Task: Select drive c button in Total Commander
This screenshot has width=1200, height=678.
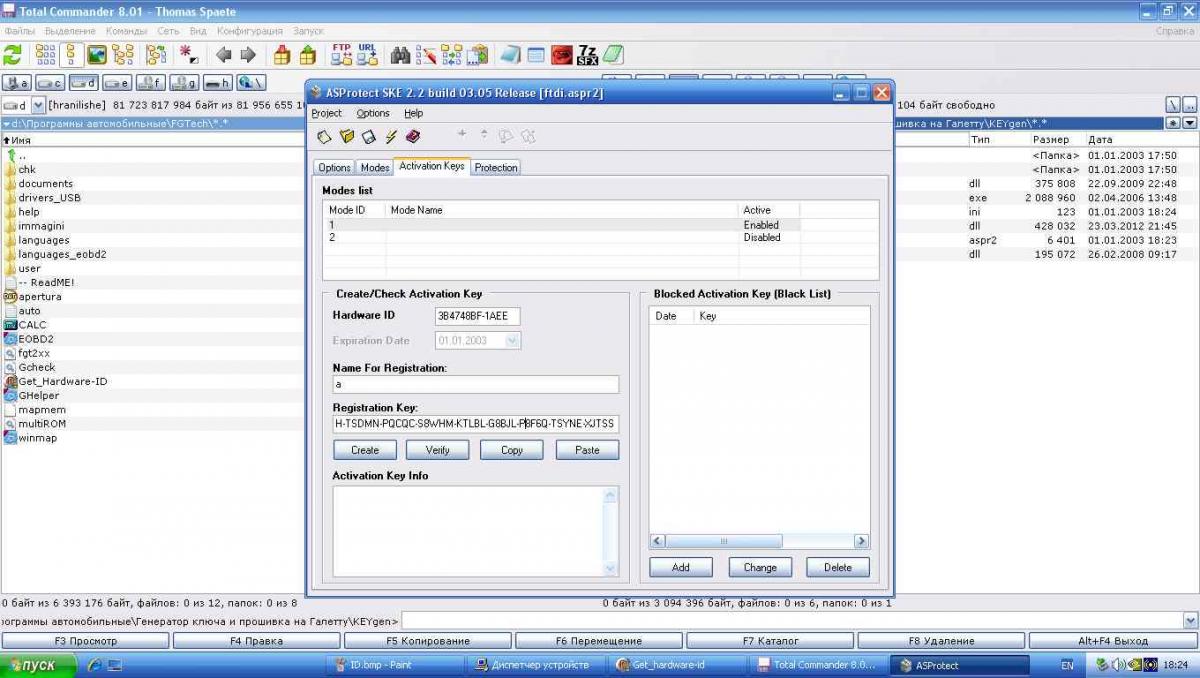Action: pos(51,83)
